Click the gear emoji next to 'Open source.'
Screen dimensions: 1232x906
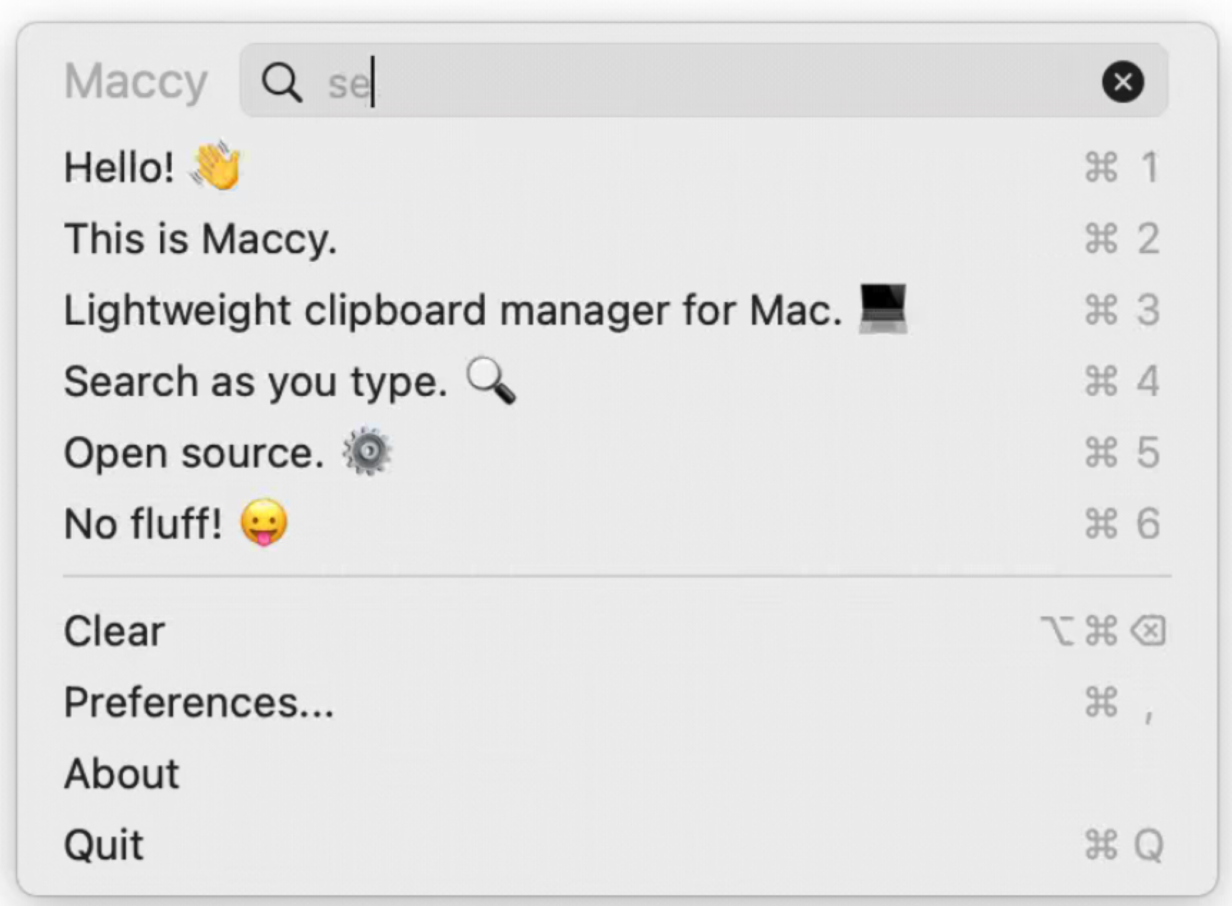(x=367, y=453)
